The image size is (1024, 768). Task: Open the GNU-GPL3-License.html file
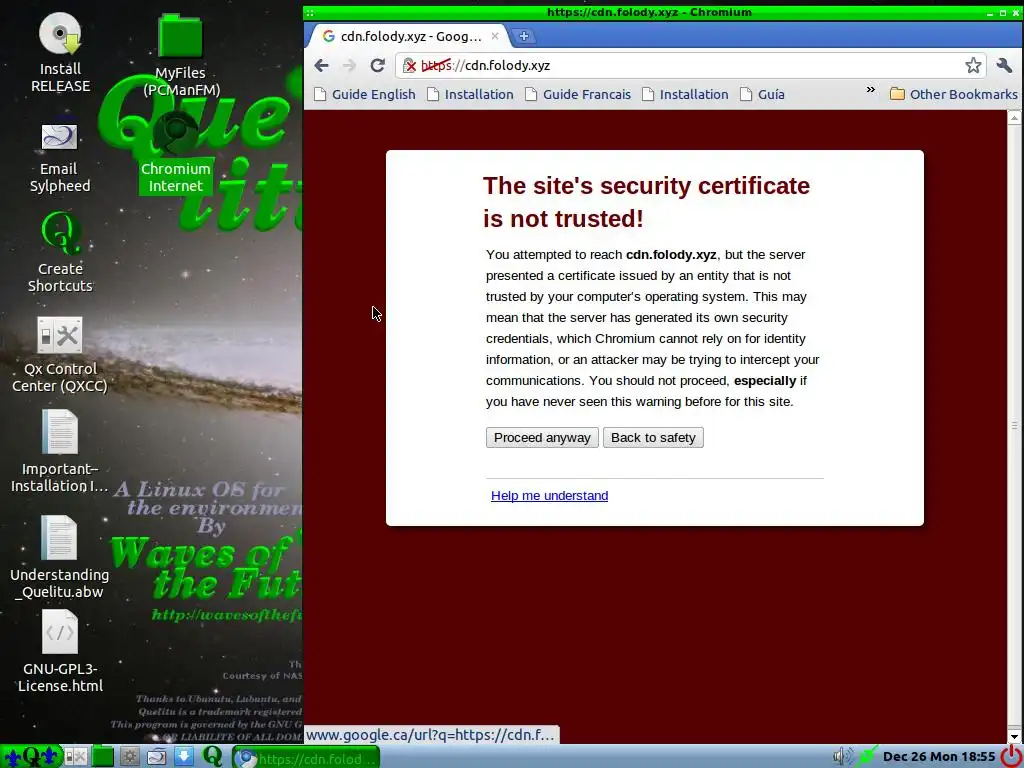60,652
